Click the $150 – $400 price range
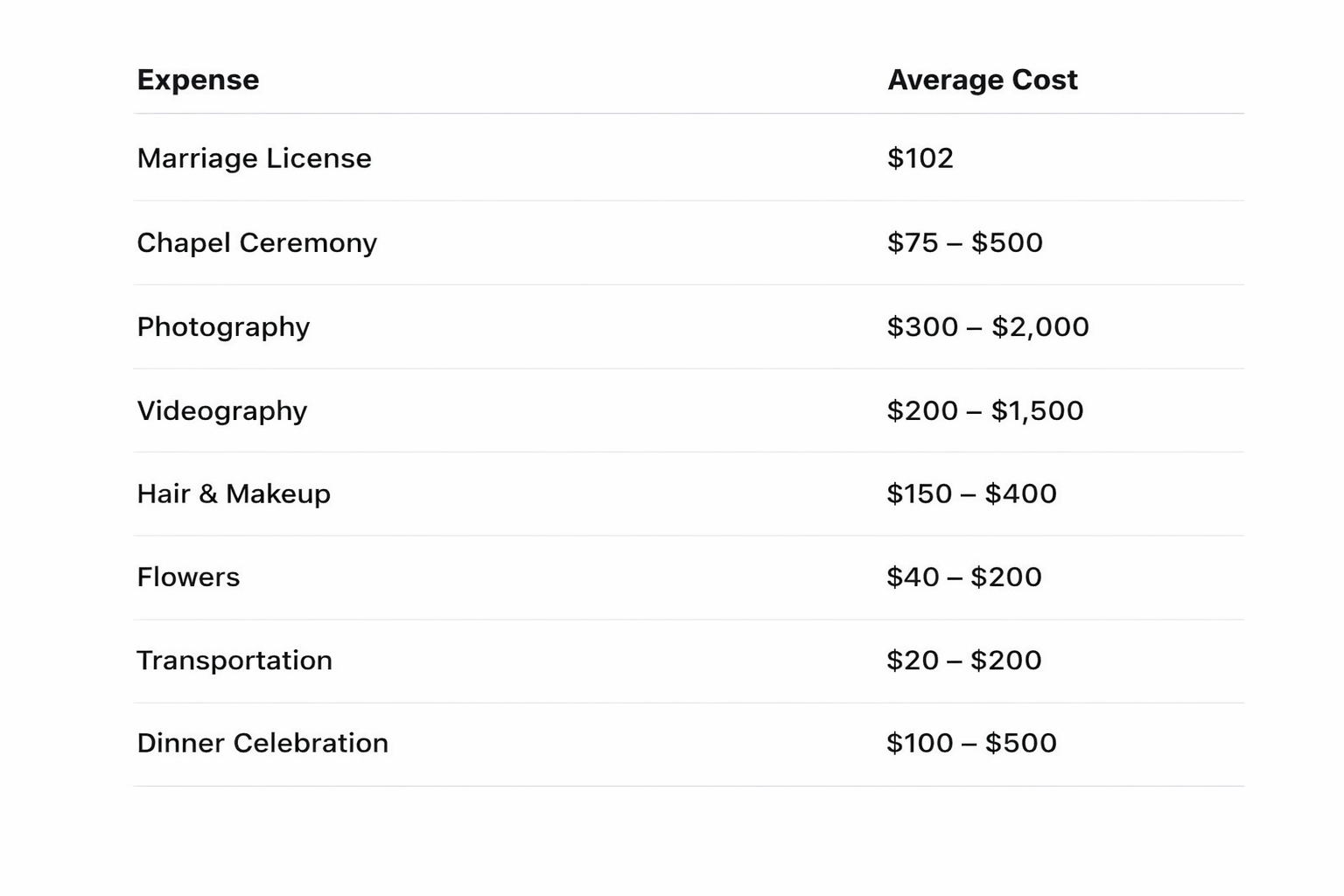 (971, 493)
